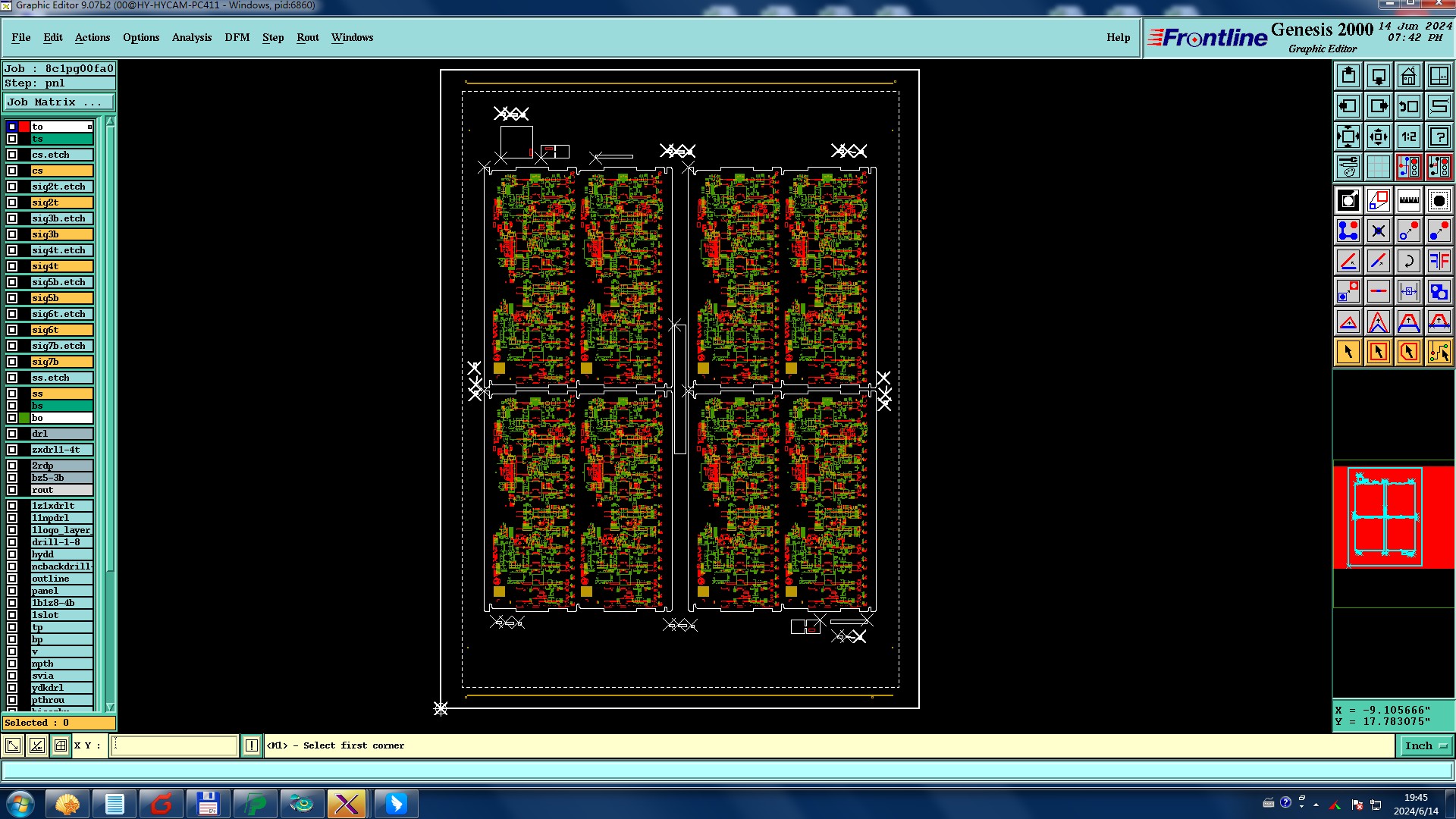Open the DFM menu
This screenshot has width=1456, height=819.
coord(237,37)
